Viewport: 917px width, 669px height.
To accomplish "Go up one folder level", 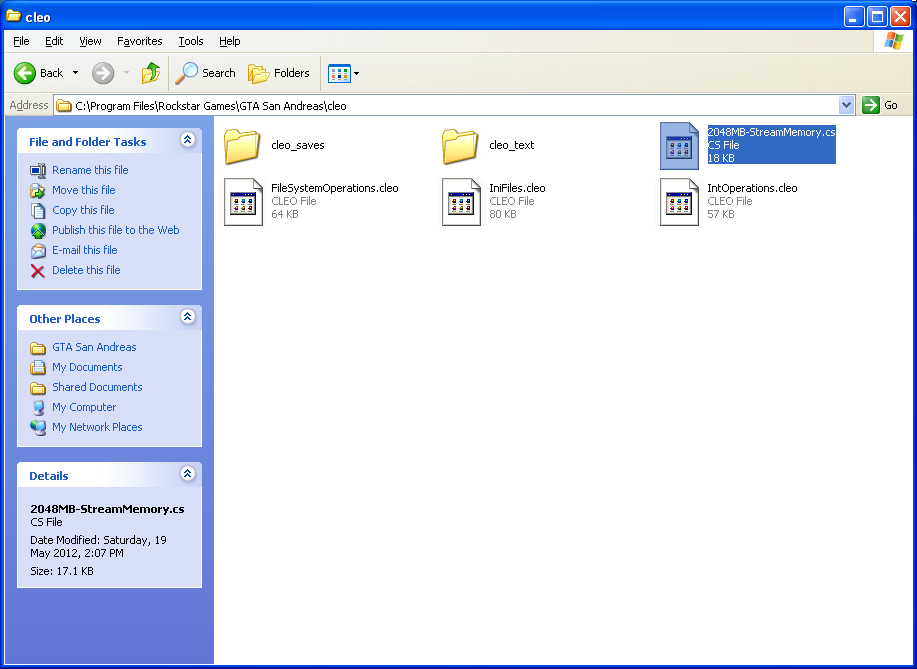I will click(151, 73).
